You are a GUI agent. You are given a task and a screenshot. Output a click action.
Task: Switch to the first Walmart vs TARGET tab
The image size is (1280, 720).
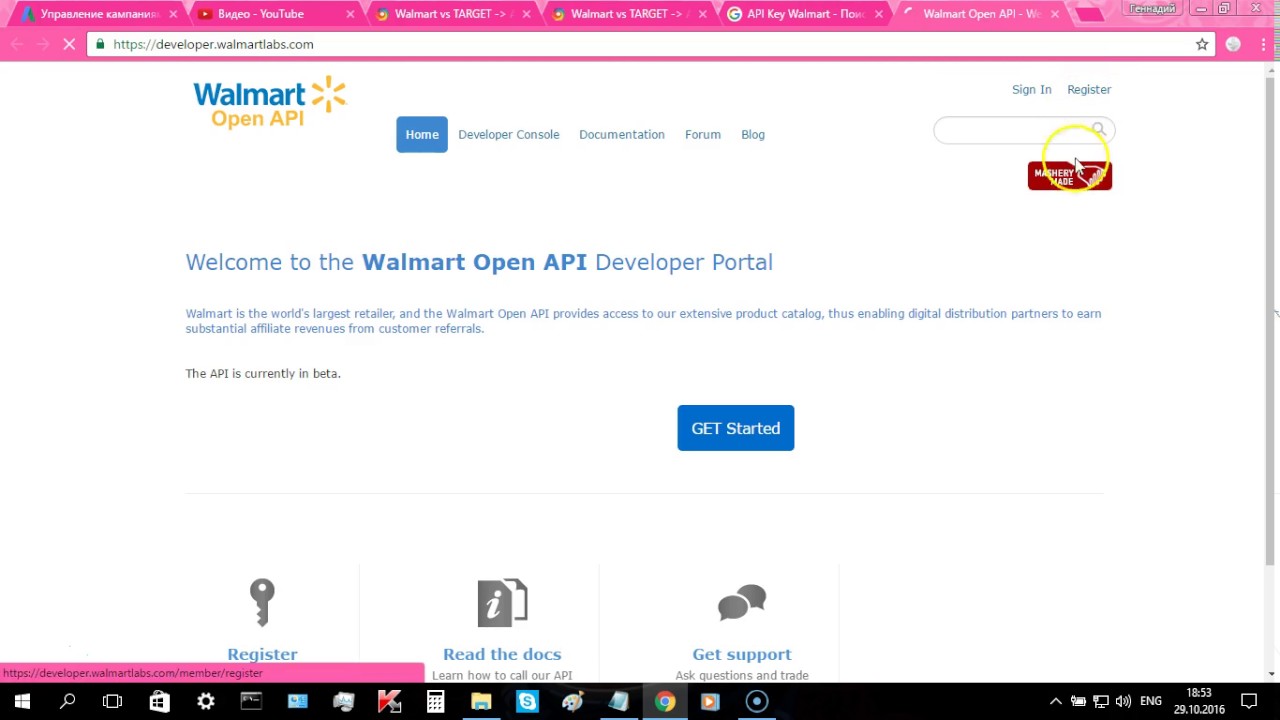[450, 14]
